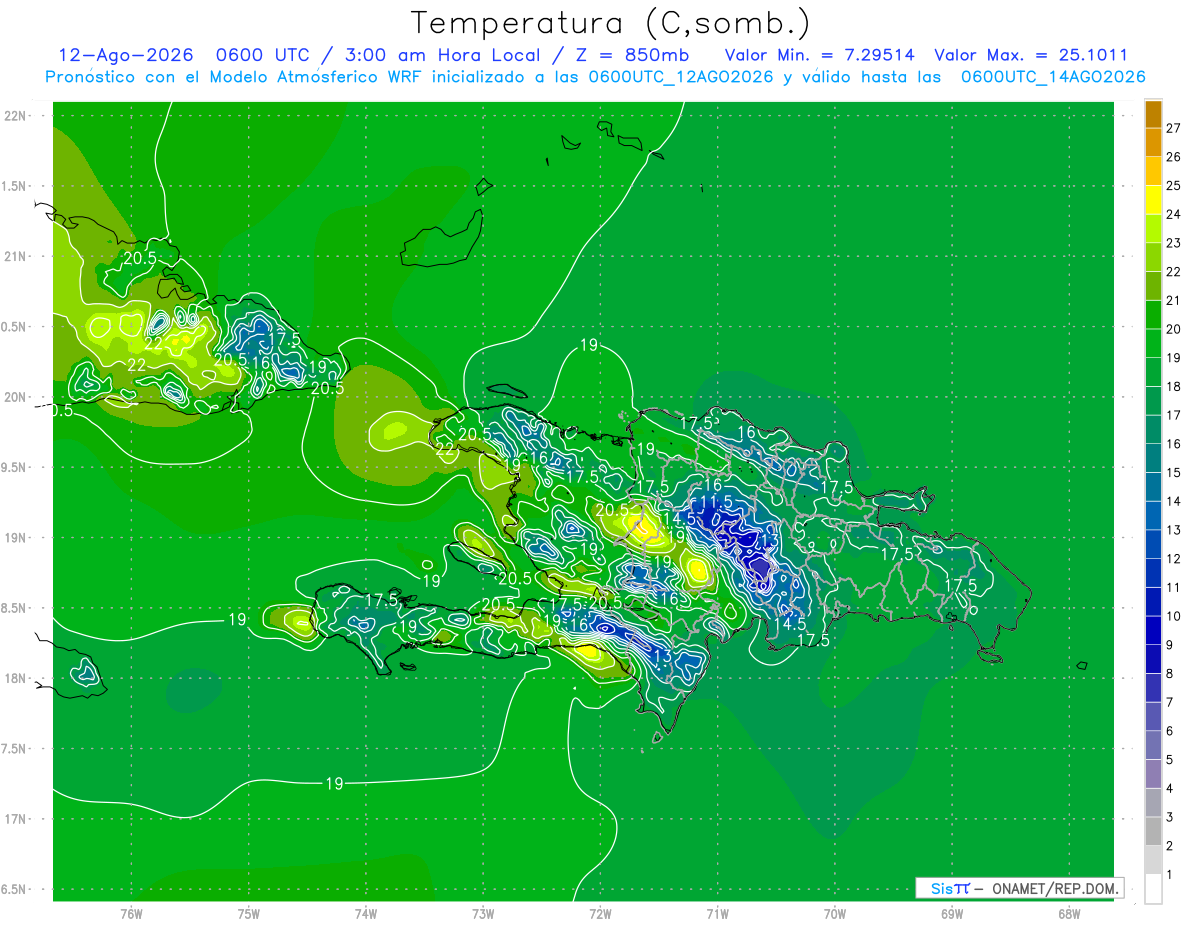Click the '12-Ago-2026' date text
The height and width of the screenshot is (927, 1200).
click(x=125, y=55)
